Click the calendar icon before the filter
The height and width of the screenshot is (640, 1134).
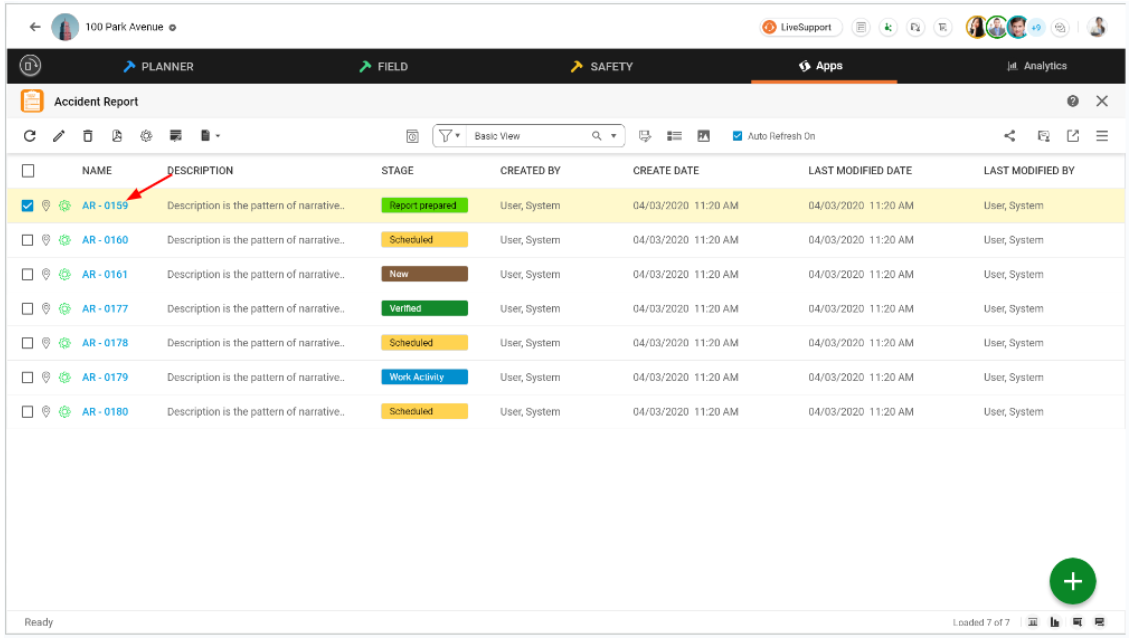point(412,136)
